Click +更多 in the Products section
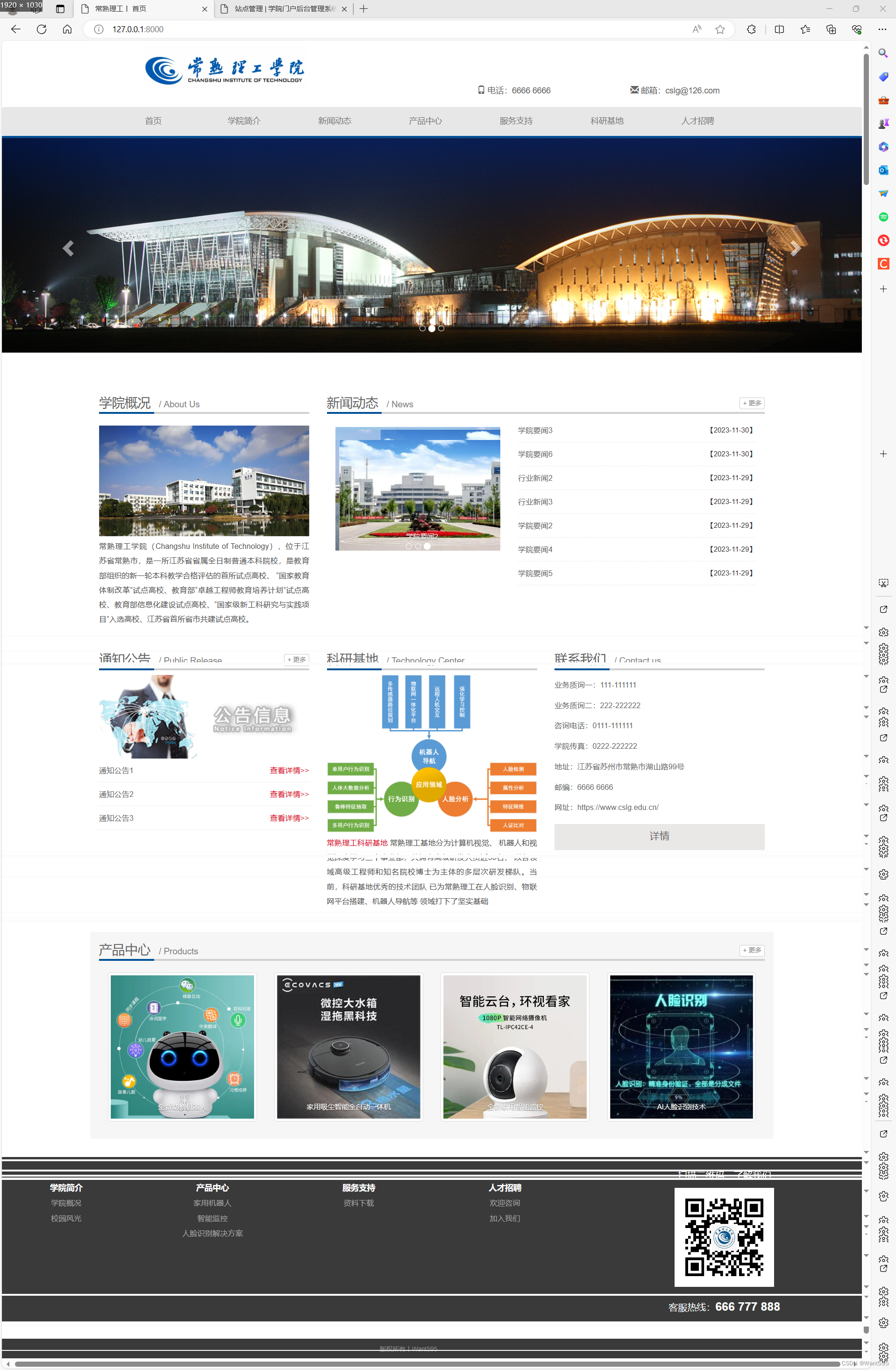Image resolution: width=896 pixels, height=1370 pixels. pos(752,950)
